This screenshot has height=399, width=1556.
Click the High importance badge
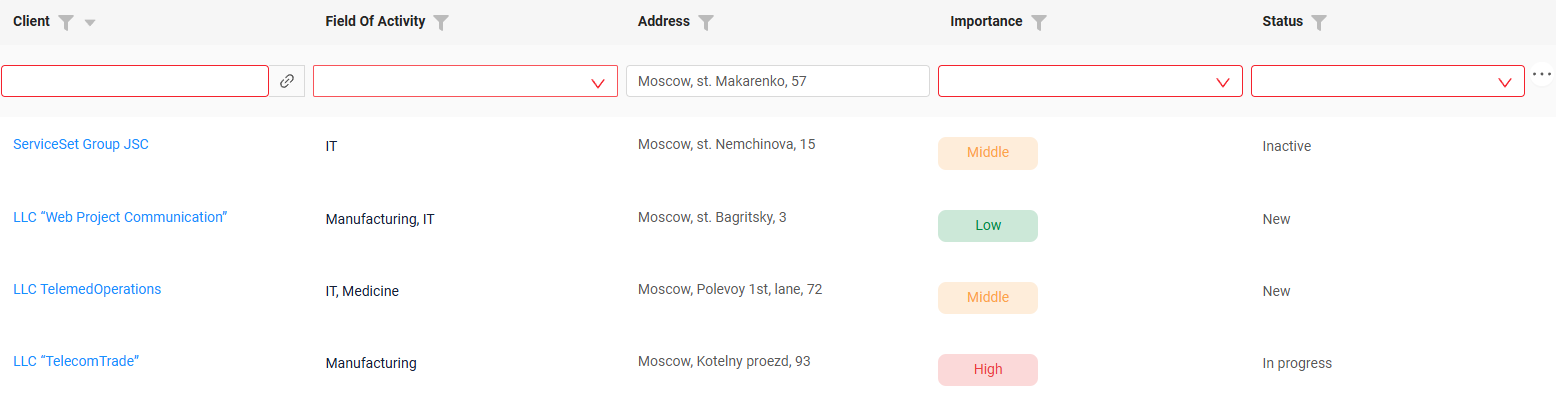coord(988,370)
